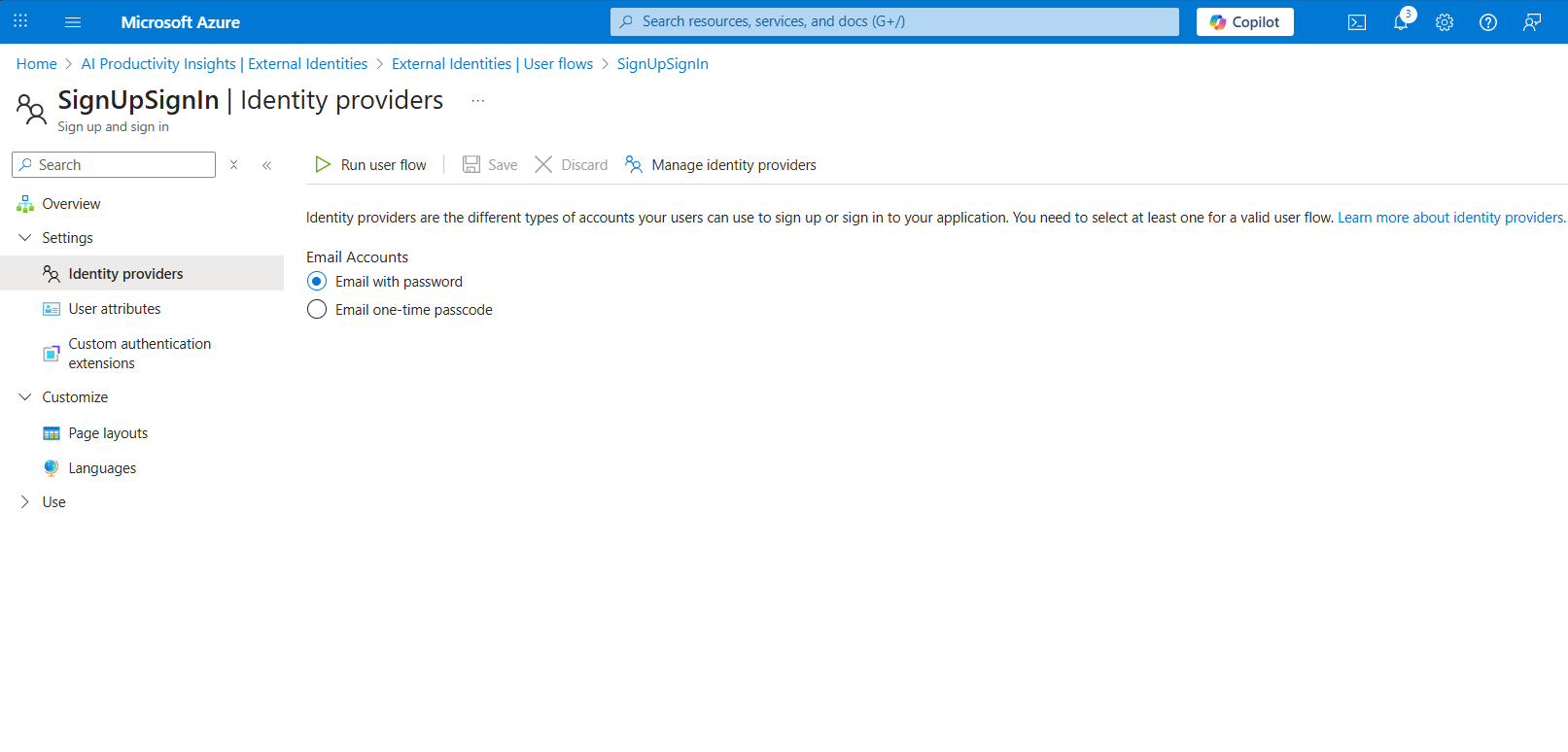The image size is (1568, 752).
Task: Open portal settings gear
Action: [x=1445, y=22]
